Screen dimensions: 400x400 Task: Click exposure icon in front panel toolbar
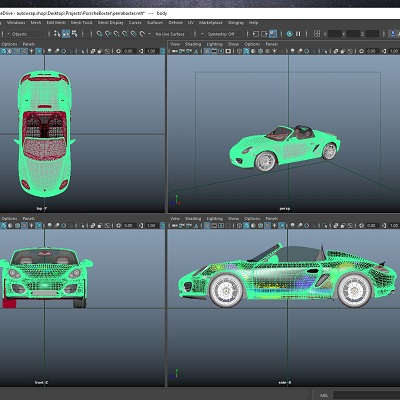tap(118, 226)
